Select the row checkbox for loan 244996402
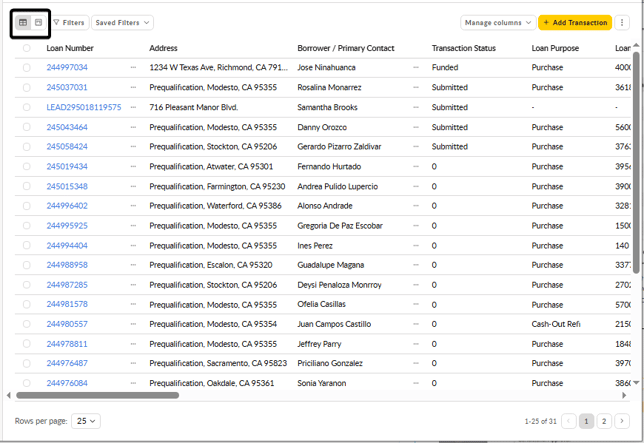 point(27,206)
